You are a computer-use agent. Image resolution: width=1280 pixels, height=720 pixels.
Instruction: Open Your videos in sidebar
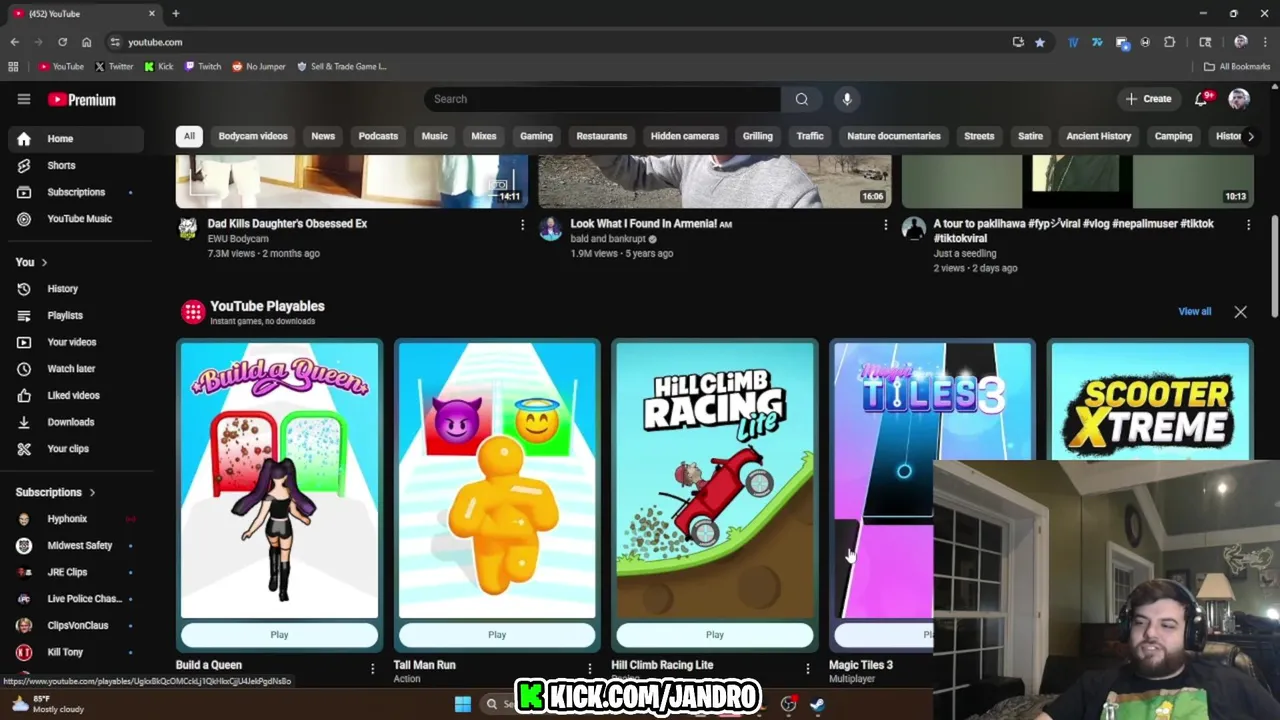tap(76, 342)
